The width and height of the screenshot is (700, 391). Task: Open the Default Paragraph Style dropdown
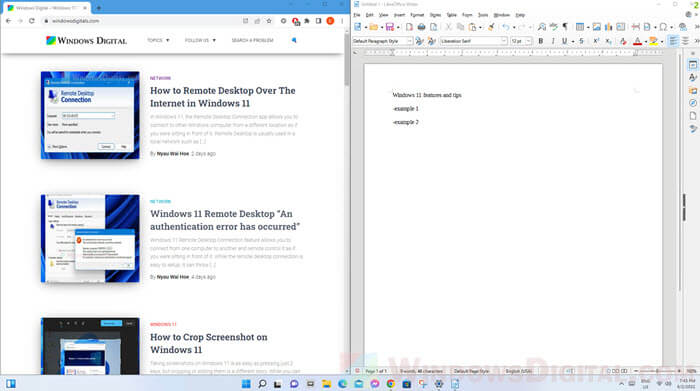point(409,41)
